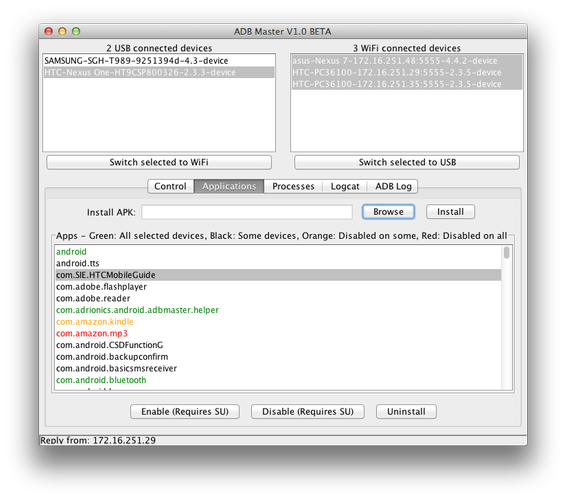Viewport: 567px width, 500px height.
Task: Open the Logcat tab
Action: [x=345, y=186]
